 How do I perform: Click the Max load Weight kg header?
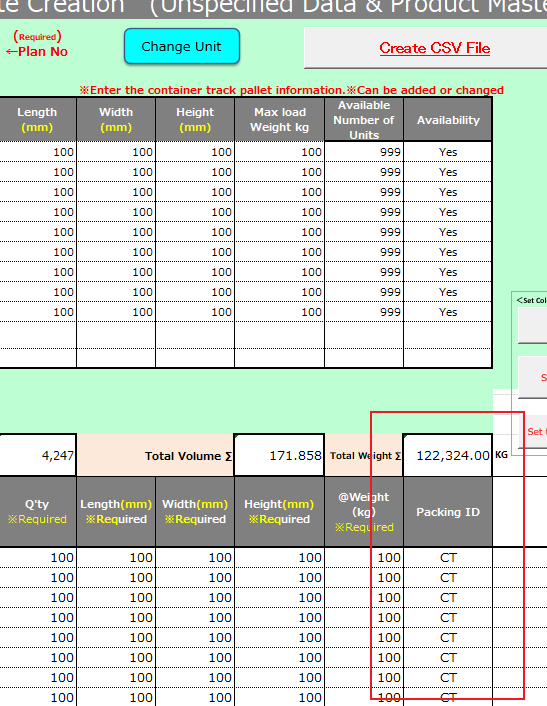280,120
